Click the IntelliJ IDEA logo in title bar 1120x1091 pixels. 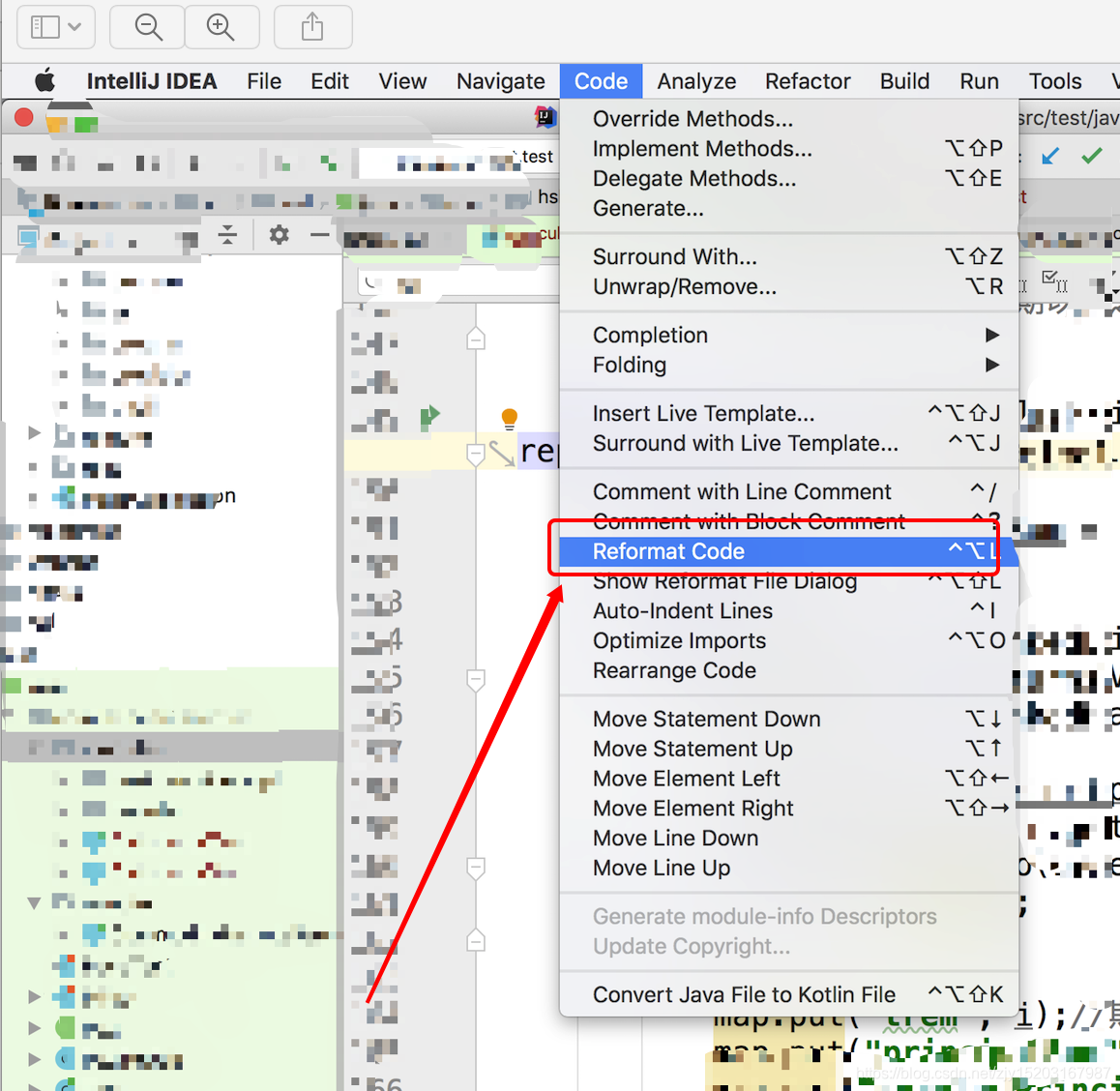pyautogui.click(x=545, y=116)
